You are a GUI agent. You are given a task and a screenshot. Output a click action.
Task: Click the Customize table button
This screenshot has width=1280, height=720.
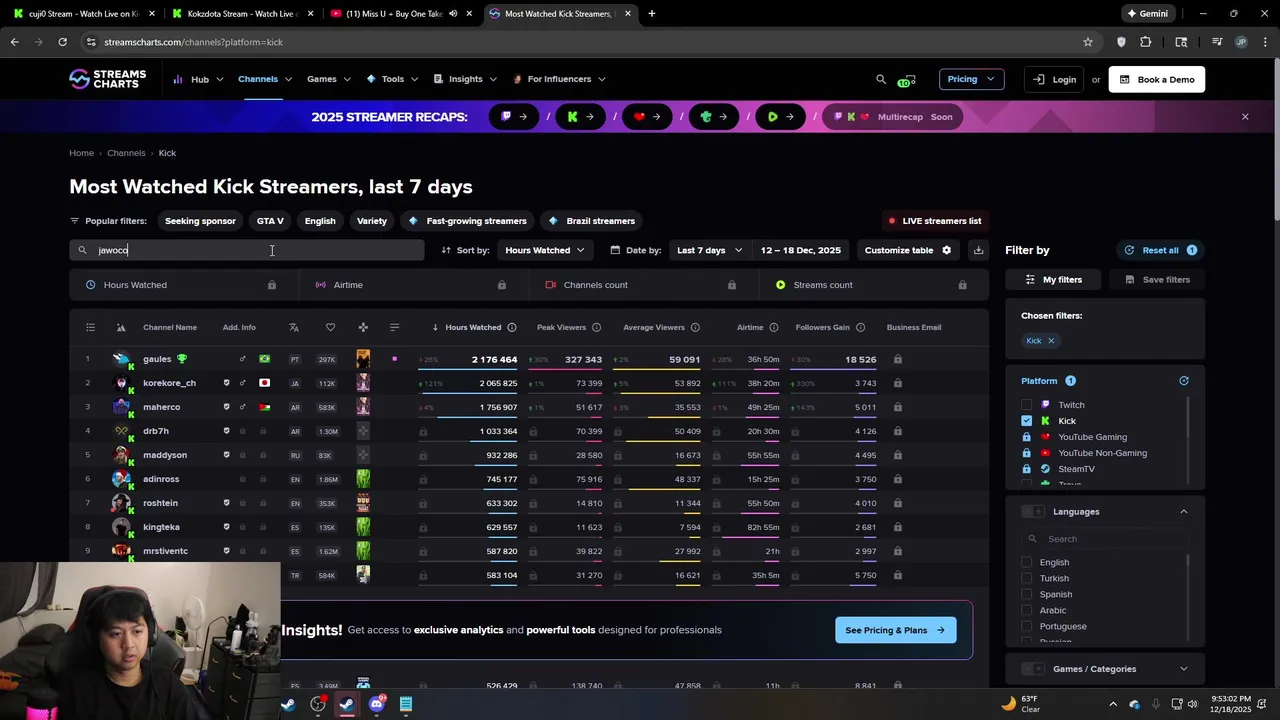point(908,250)
